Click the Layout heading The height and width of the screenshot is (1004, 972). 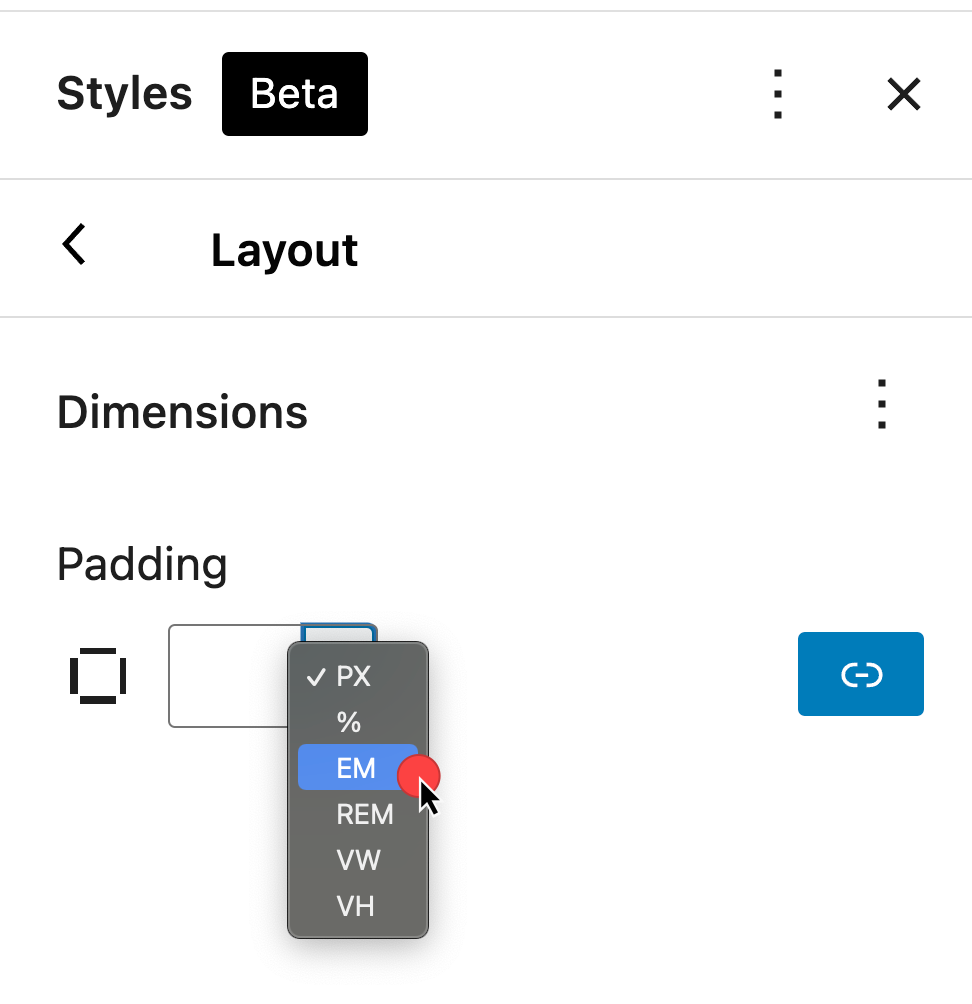[284, 250]
